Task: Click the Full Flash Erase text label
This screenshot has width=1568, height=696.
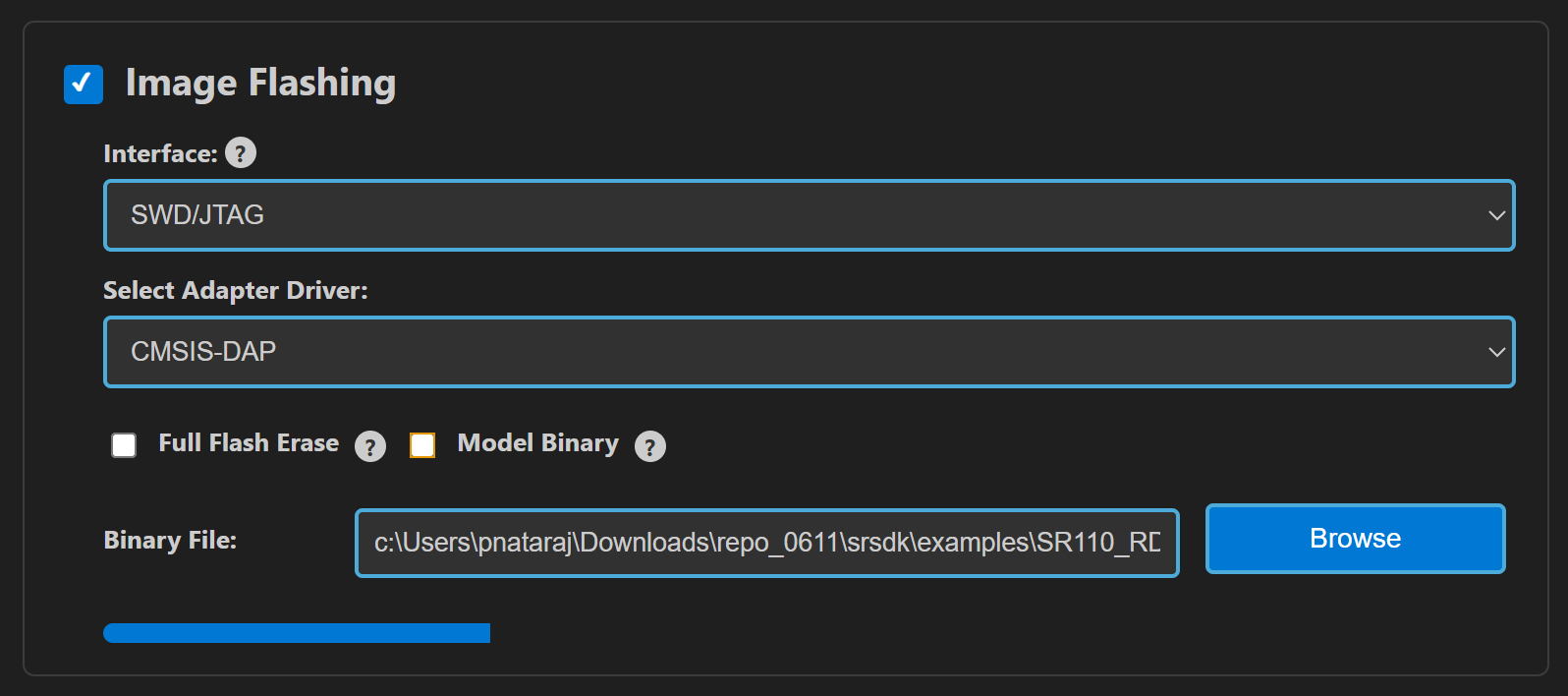Action: pyautogui.click(x=247, y=443)
